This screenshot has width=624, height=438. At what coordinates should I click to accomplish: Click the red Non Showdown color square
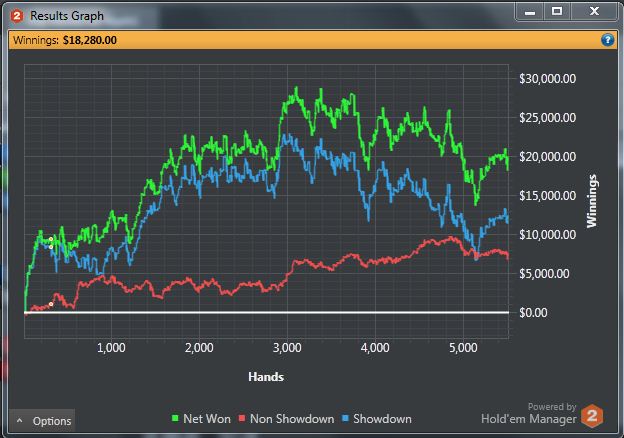(x=242, y=419)
